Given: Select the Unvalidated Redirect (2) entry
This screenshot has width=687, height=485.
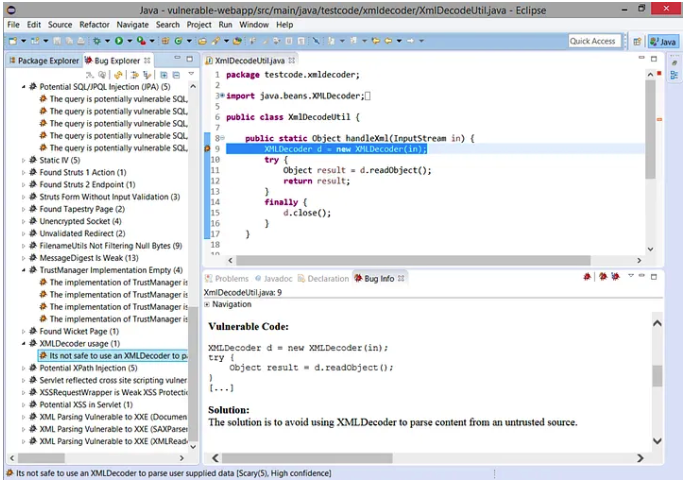Looking at the screenshot, I should (x=82, y=234).
